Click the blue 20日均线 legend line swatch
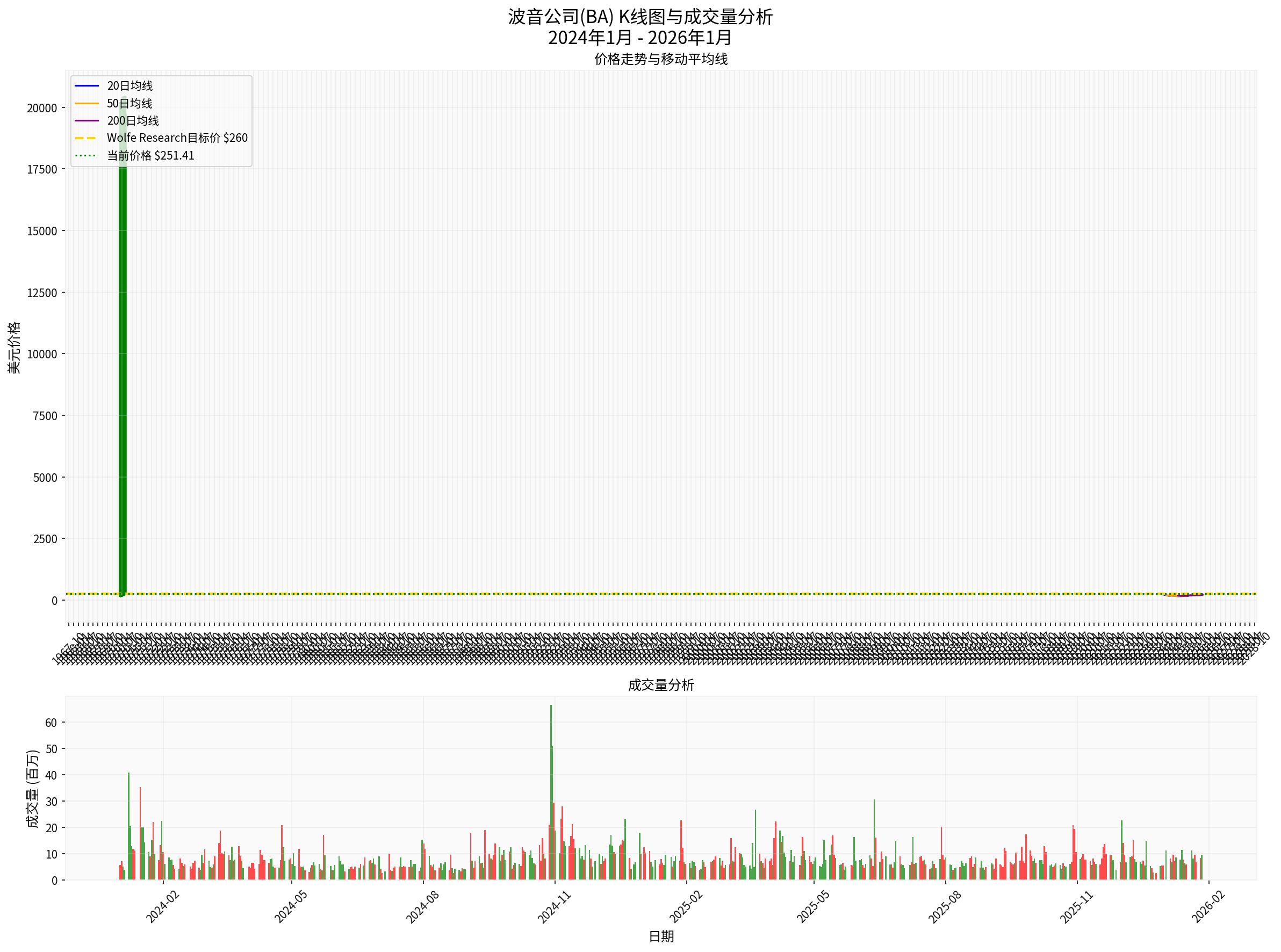Viewport: 1281px width, 952px height. point(87,86)
